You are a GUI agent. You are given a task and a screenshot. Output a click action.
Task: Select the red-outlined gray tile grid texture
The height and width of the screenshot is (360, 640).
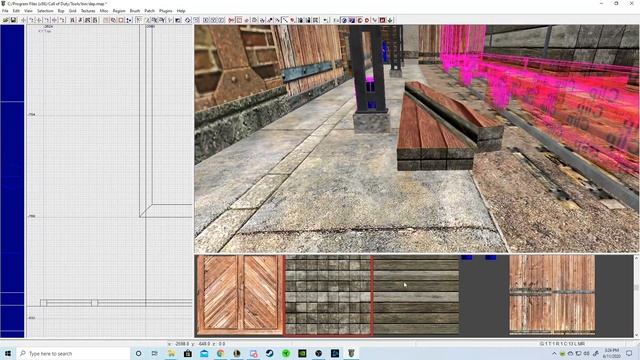click(x=328, y=295)
